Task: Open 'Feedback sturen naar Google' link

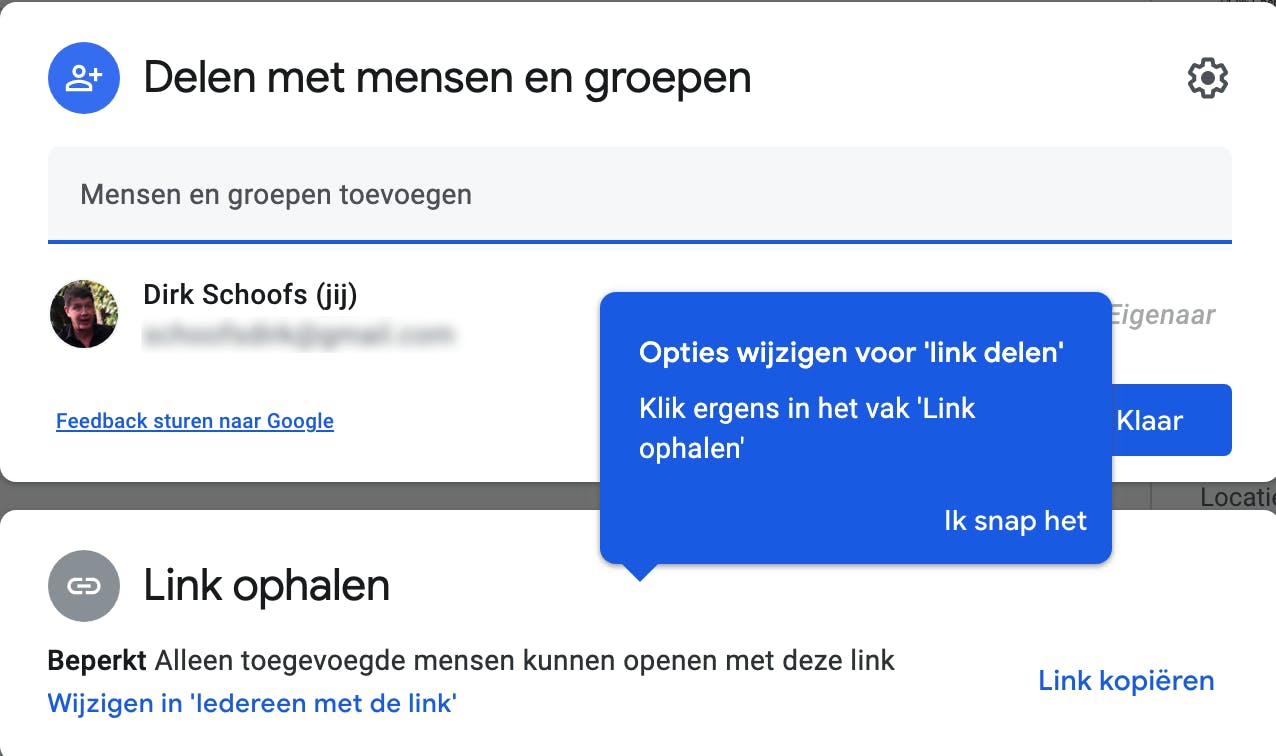Action: (195, 421)
